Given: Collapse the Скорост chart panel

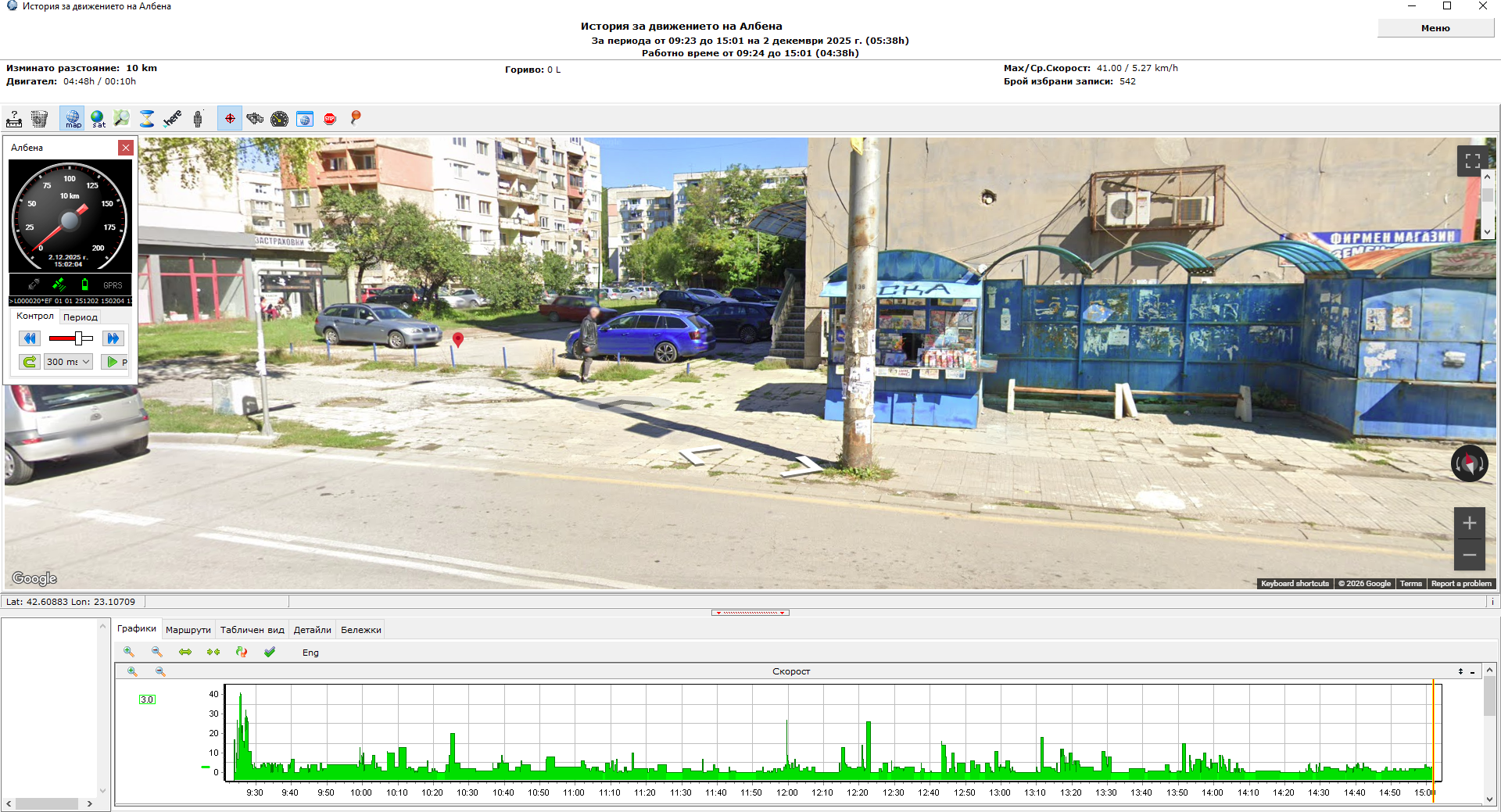Looking at the screenshot, I should point(1472,672).
